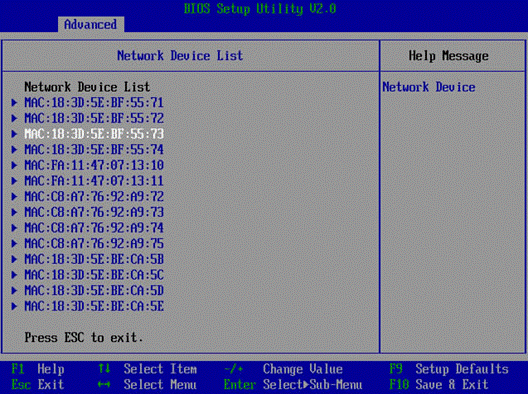The height and width of the screenshot is (394, 528).
Task: Click the F1 Help shortcut
Action: tap(38, 369)
